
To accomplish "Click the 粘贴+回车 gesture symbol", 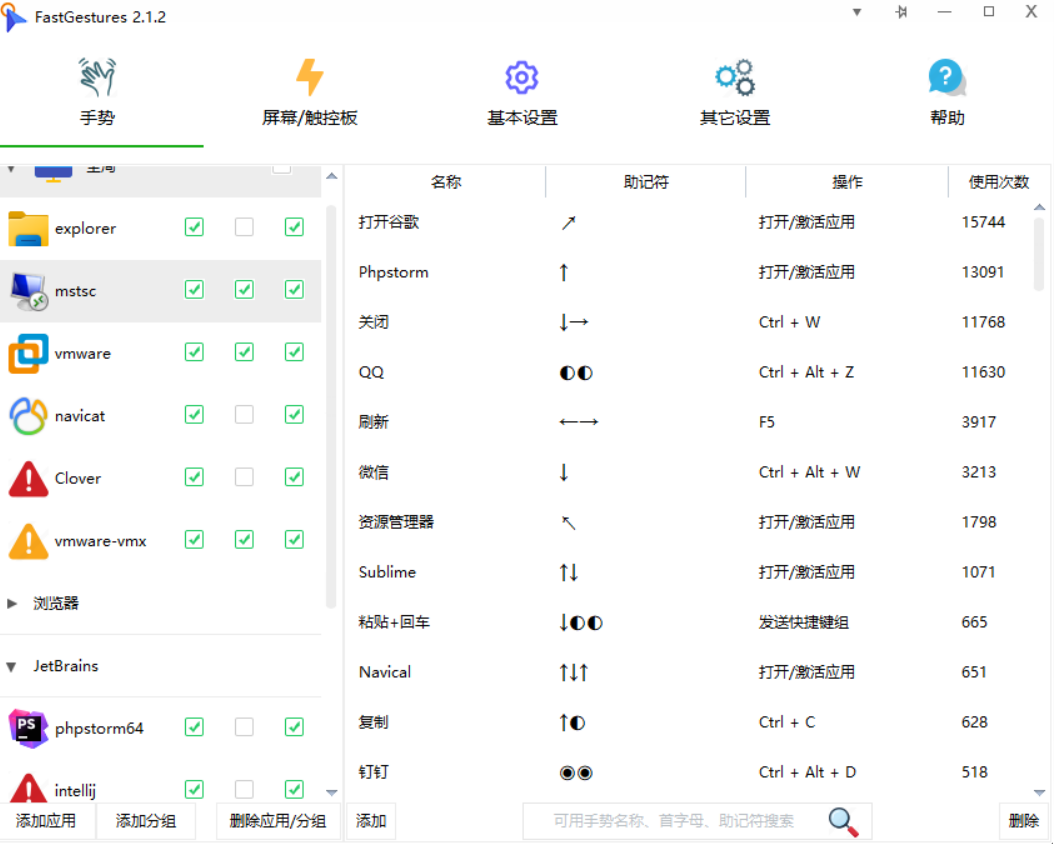I will (x=581, y=622).
